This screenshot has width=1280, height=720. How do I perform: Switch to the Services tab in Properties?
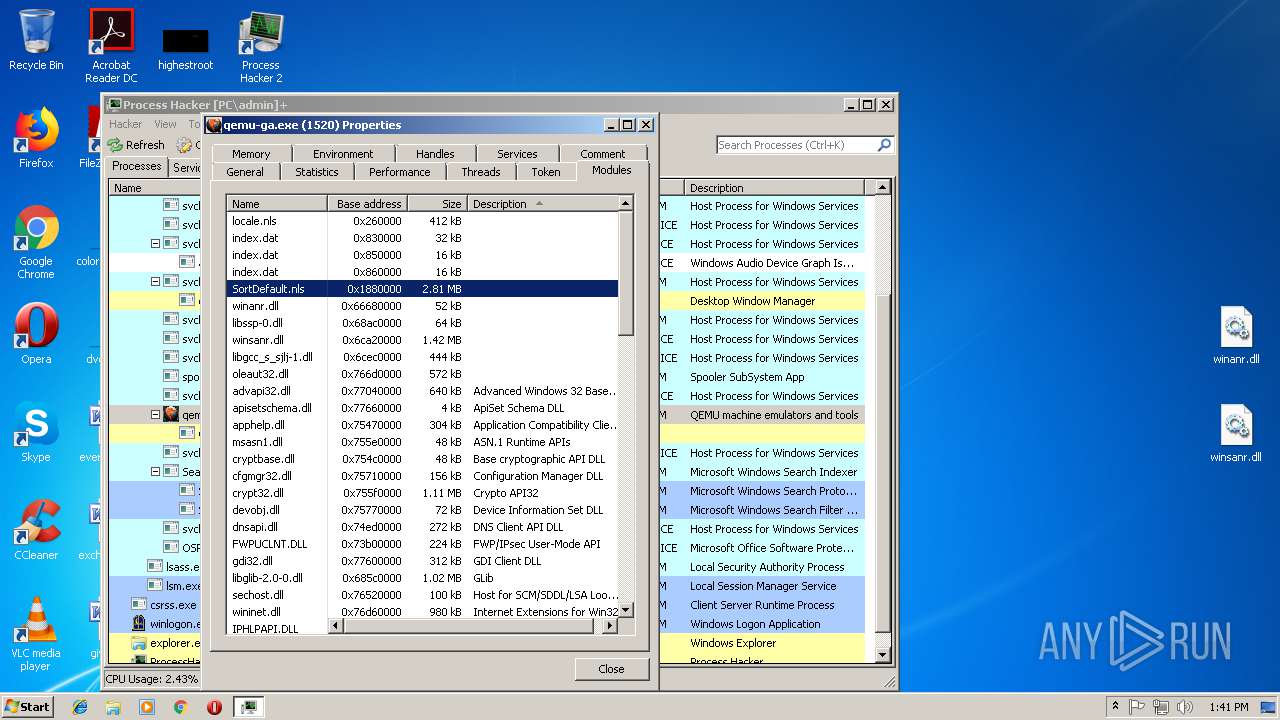point(517,154)
